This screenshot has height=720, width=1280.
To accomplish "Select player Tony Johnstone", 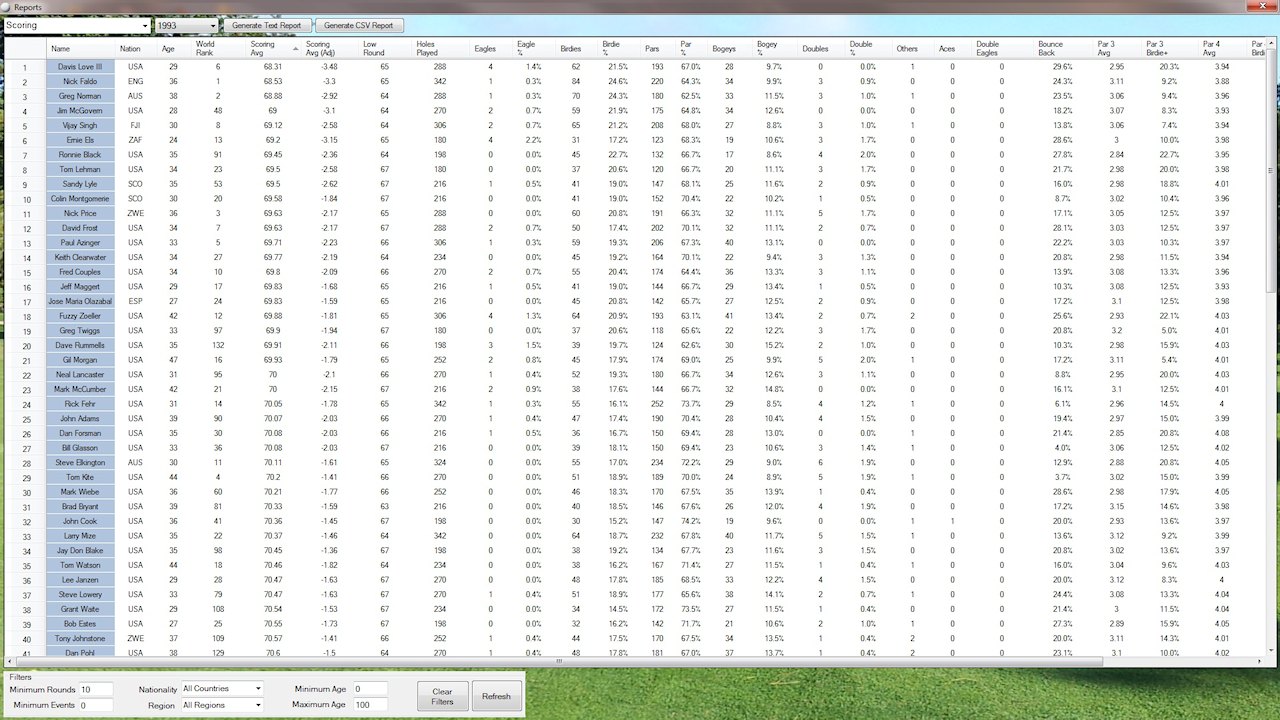I will pos(81,639).
